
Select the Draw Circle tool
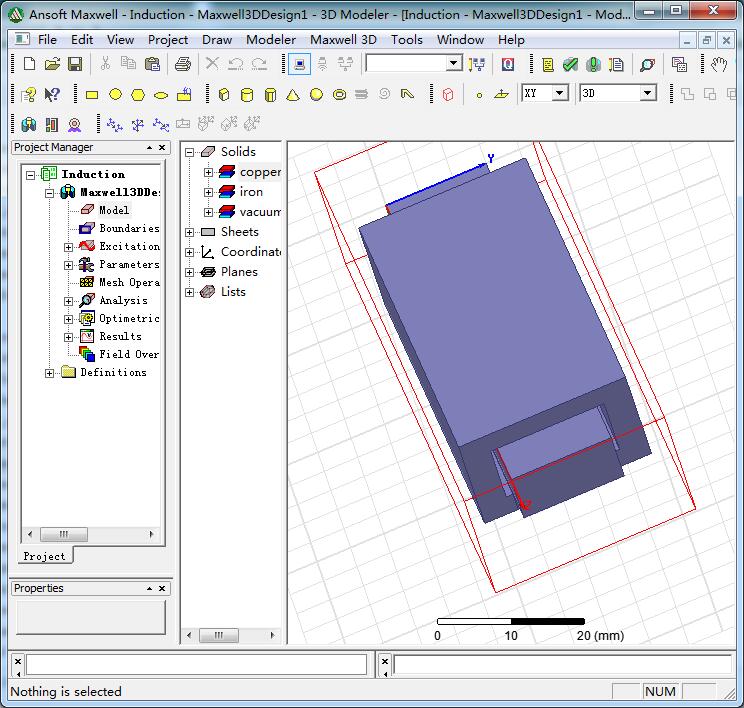(x=115, y=95)
